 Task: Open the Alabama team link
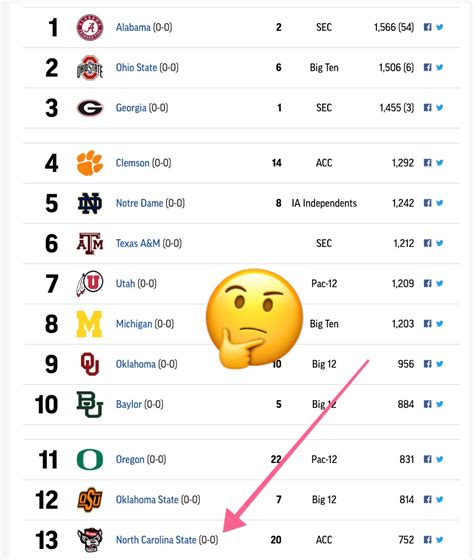click(133, 27)
